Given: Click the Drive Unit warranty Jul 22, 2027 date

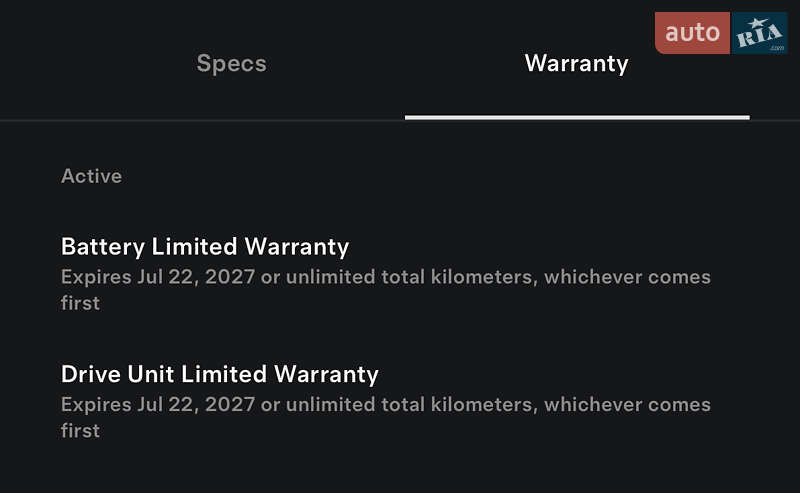Looking at the screenshot, I should click(196, 405).
